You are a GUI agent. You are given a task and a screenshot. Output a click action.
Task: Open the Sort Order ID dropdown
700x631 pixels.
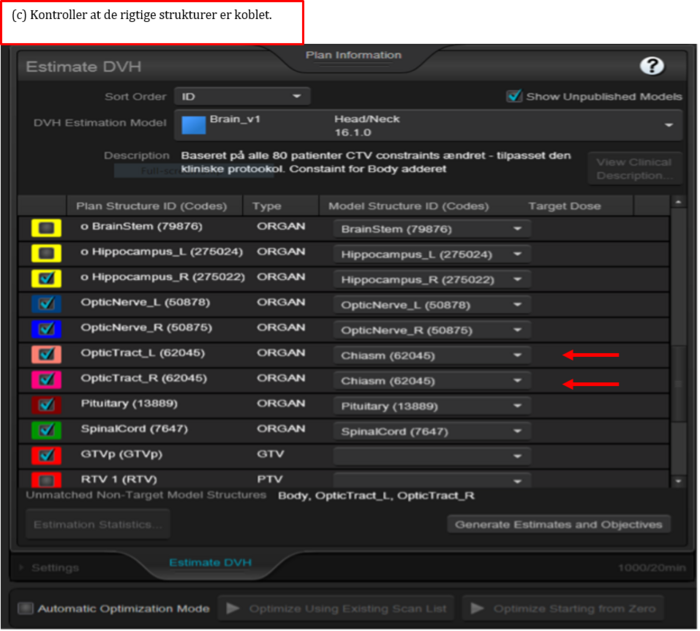tap(241, 96)
